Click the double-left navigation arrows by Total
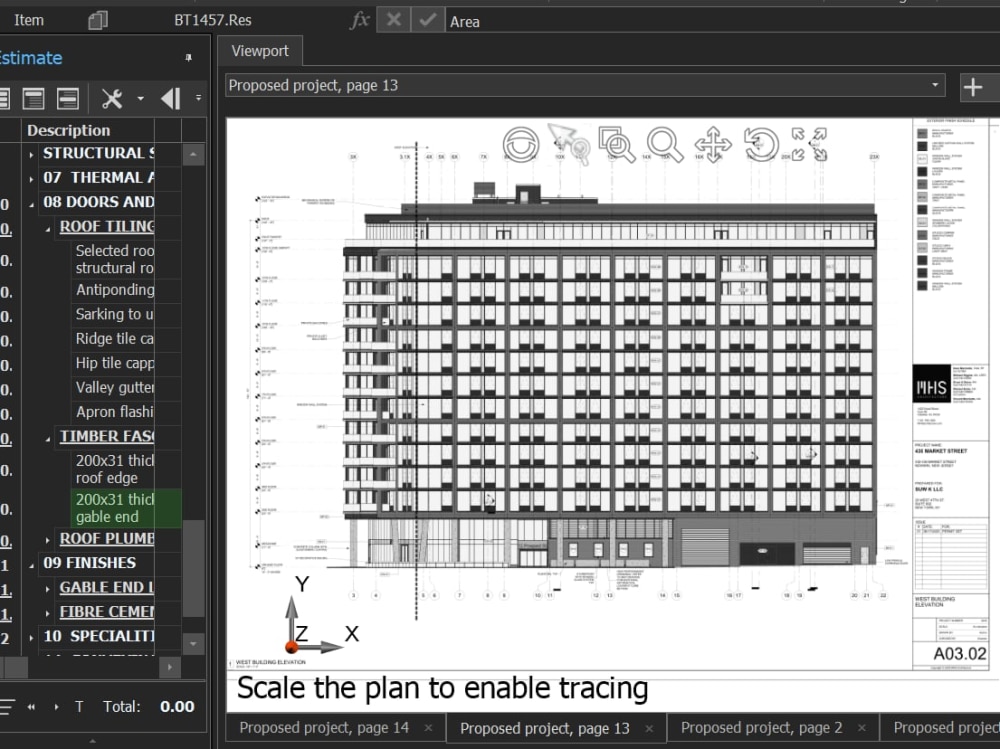This screenshot has width=1000, height=749. click(x=31, y=707)
